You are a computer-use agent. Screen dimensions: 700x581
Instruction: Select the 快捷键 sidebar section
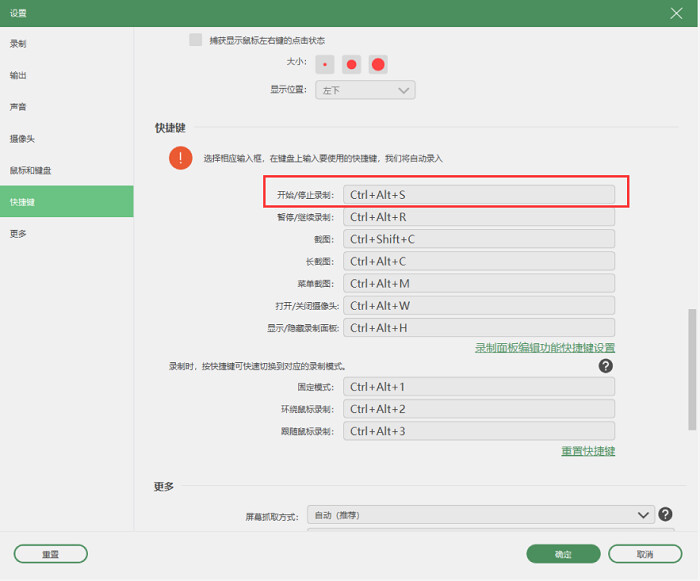coord(67,201)
